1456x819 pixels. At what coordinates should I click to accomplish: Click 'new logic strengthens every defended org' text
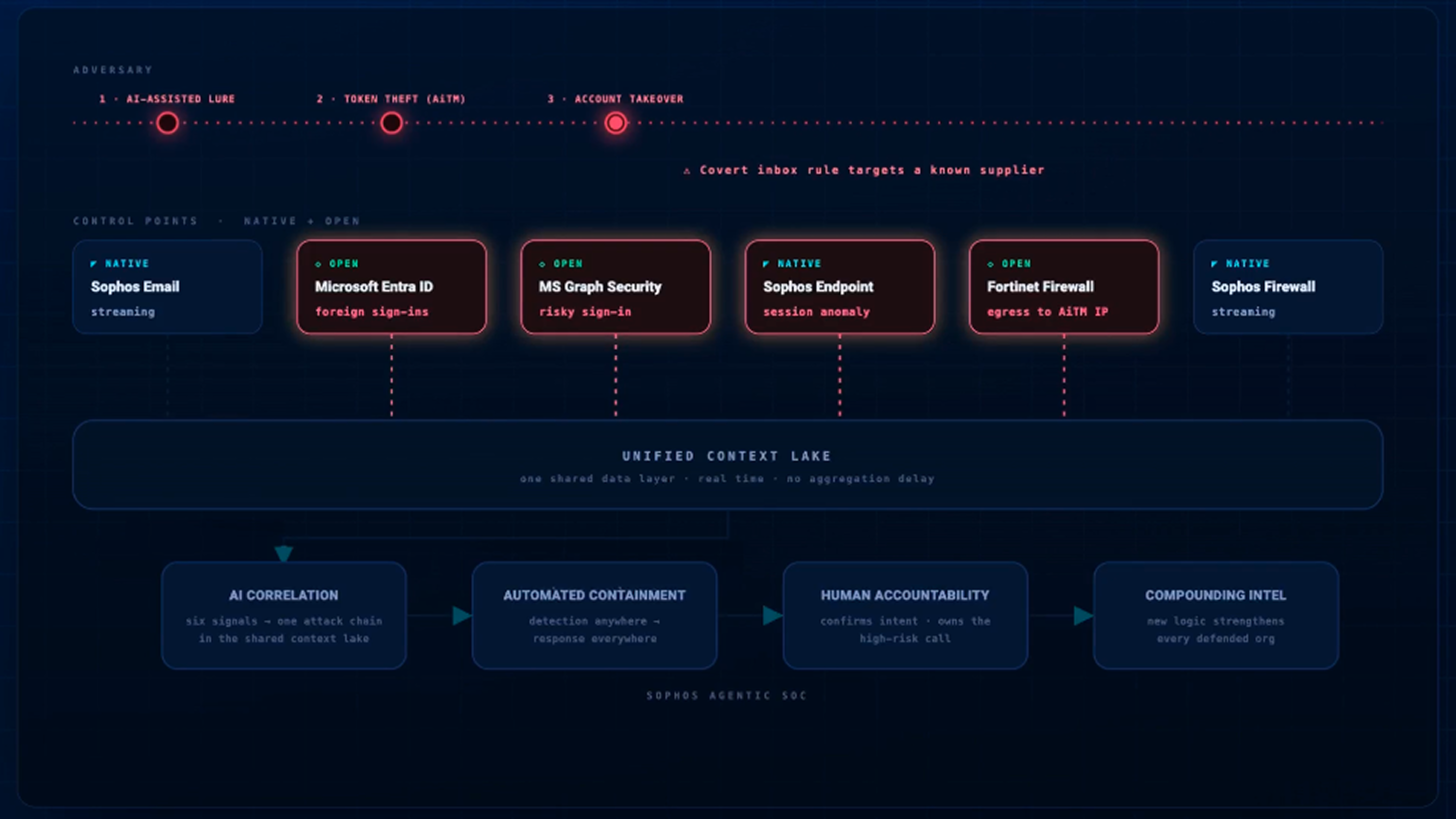[x=1216, y=629]
